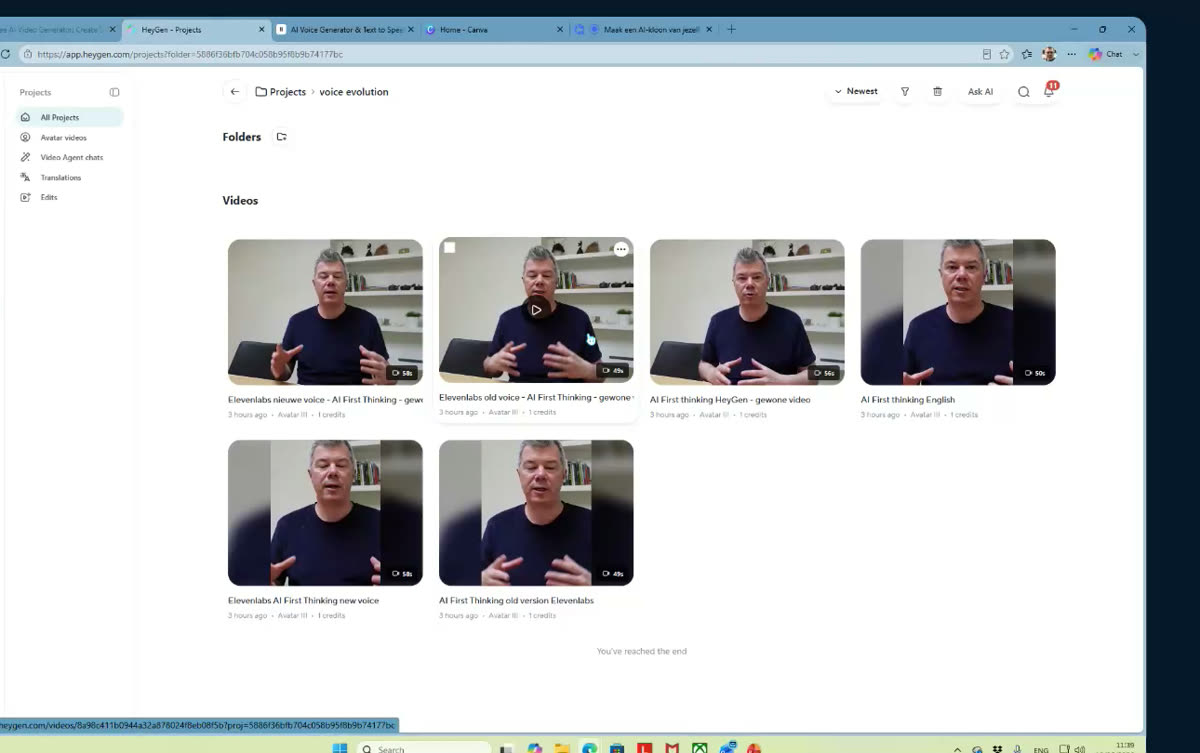Open Video Agent chats in the sidebar
Viewport: 1200px width, 753px height.
pos(70,157)
